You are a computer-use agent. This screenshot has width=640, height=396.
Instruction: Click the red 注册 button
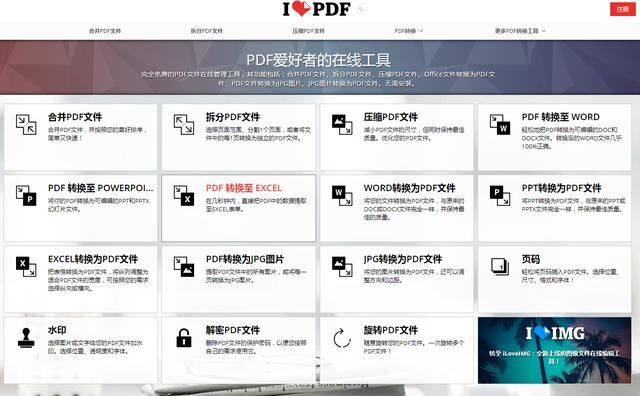coord(622,9)
